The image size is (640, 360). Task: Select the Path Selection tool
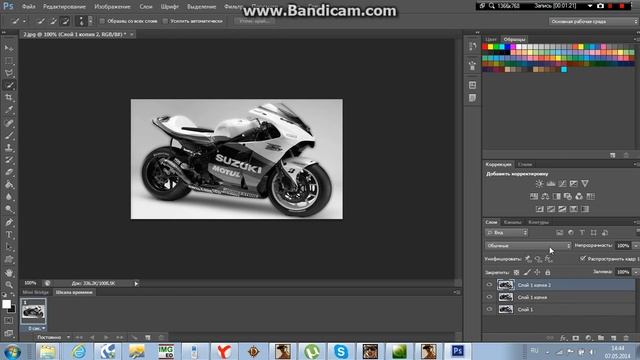[9, 247]
